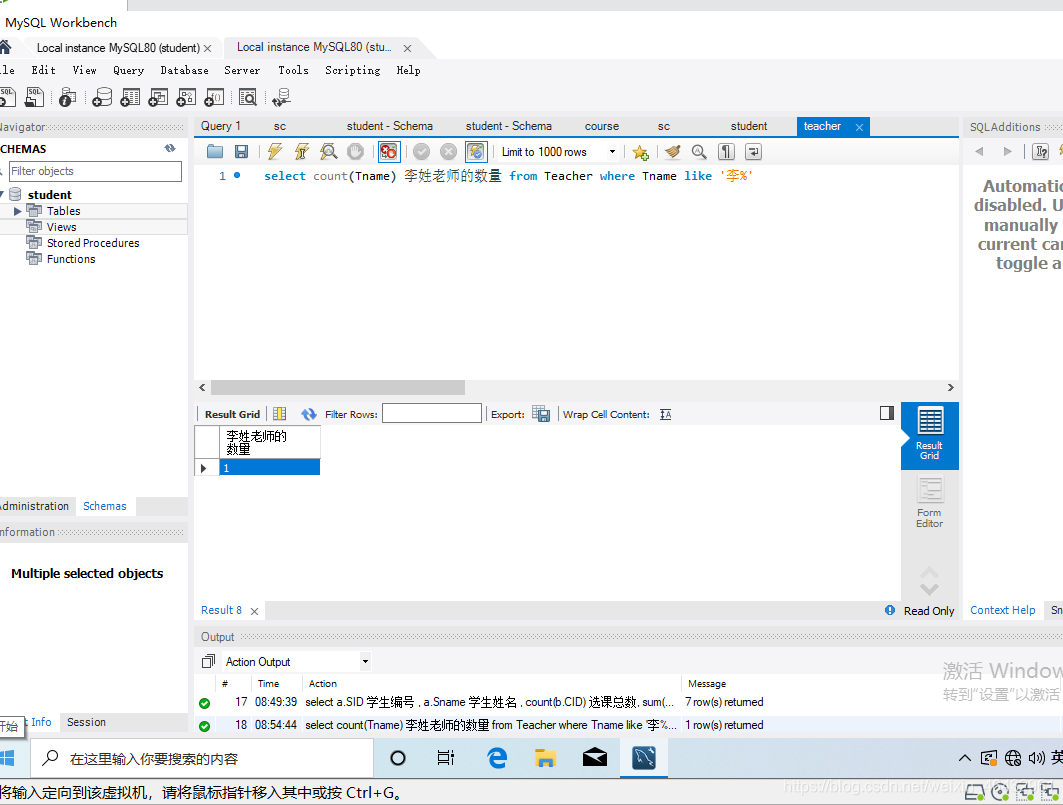
Task: Open the inspector info icon in main toolbar
Action: point(67,97)
